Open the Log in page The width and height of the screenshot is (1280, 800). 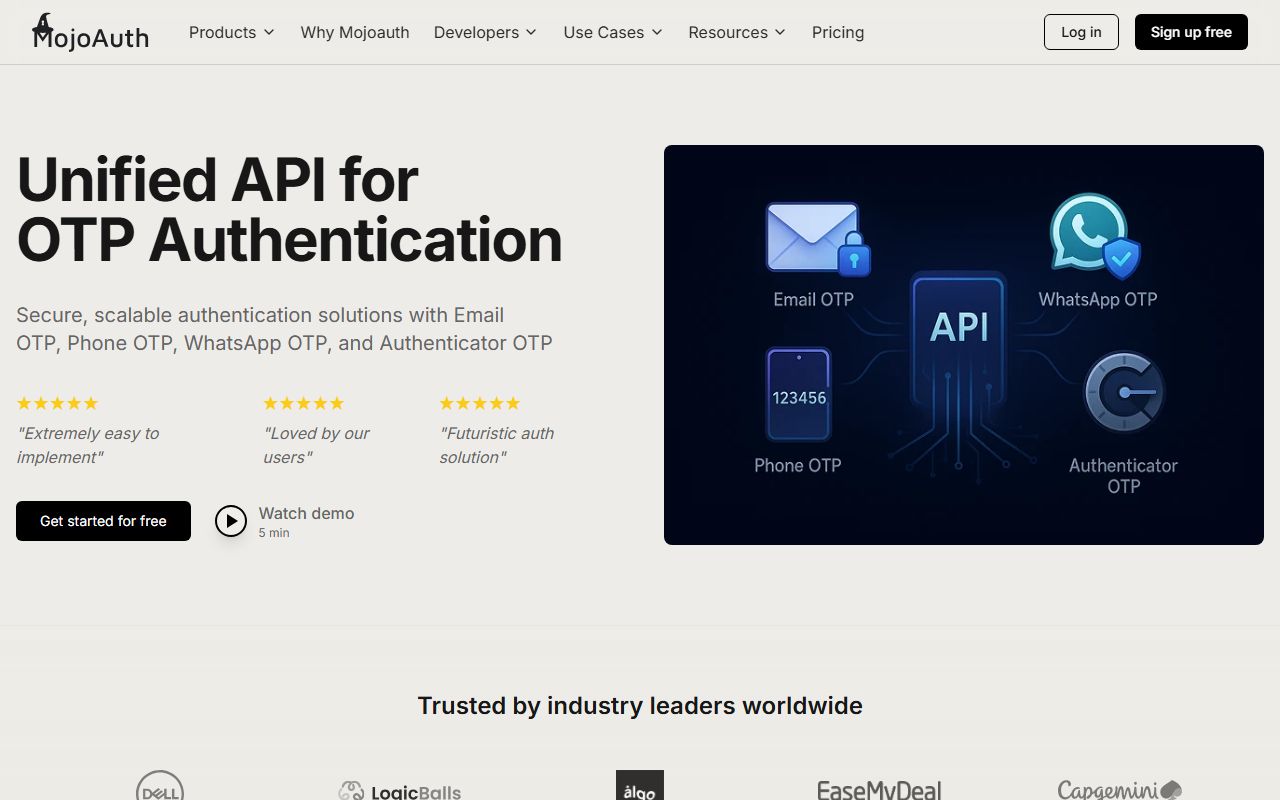1080,31
